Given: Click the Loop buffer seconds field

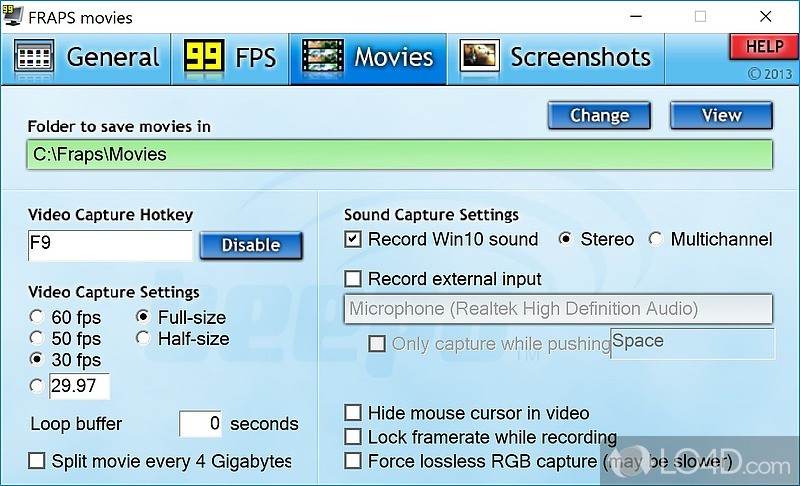Looking at the screenshot, I should point(201,423).
